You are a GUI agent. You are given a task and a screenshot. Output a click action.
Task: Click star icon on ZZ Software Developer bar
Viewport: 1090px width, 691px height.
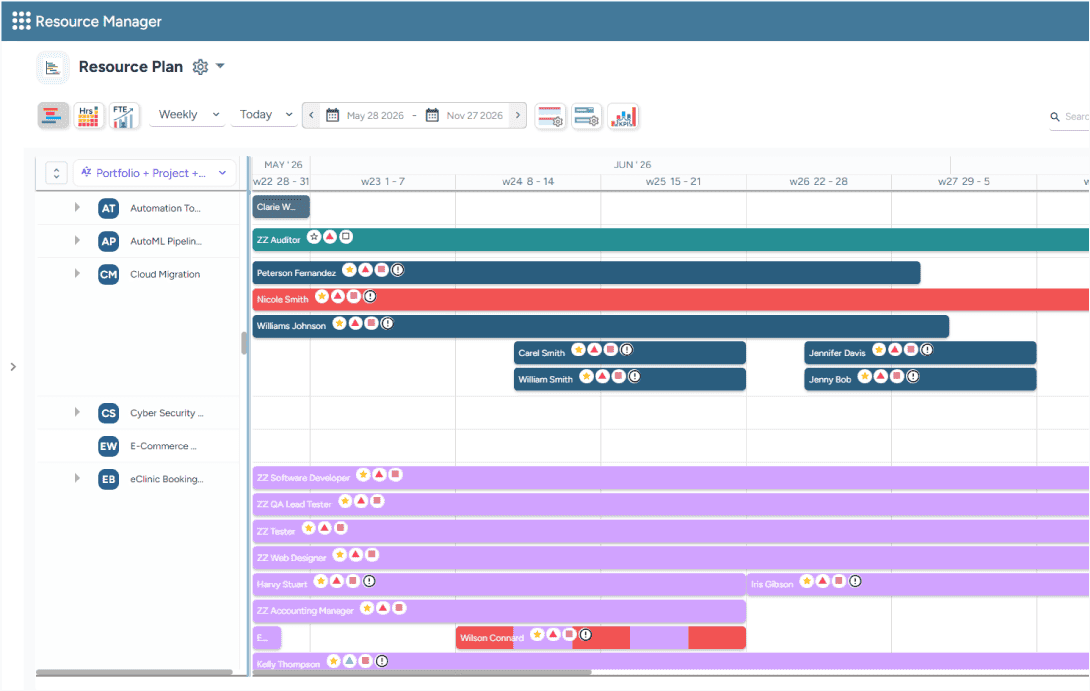(x=363, y=475)
